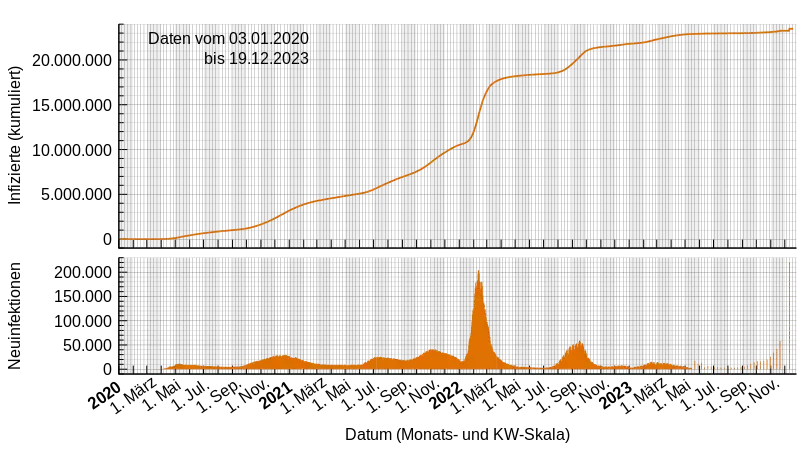The width and height of the screenshot is (801, 451).
Task: Click the "1. März" label directly after 2021
Action: click(x=304, y=396)
